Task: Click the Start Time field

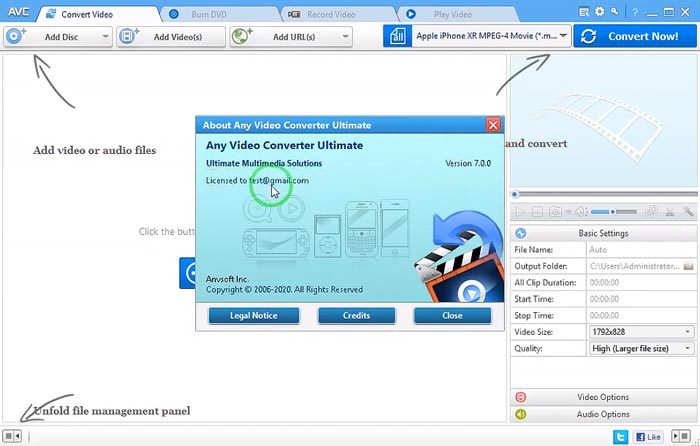Action: (x=642, y=299)
